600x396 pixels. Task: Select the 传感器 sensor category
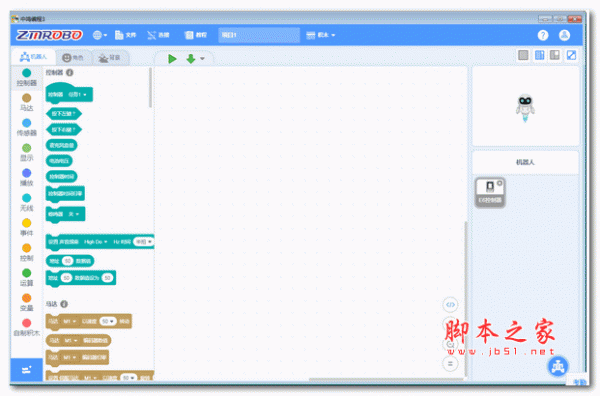pos(26,128)
